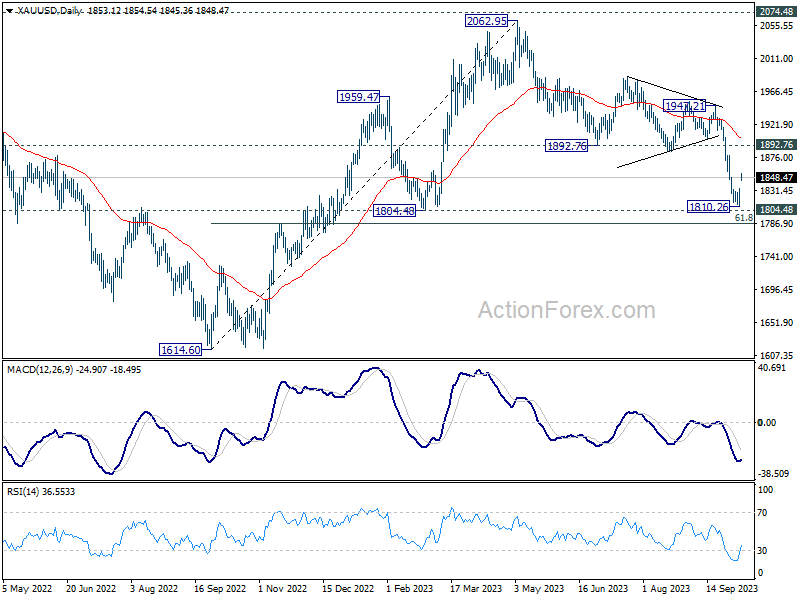Select the 1 Aug 2023 date label
The height and width of the screenshot is (600, 800).
click(x=666, y=588)
